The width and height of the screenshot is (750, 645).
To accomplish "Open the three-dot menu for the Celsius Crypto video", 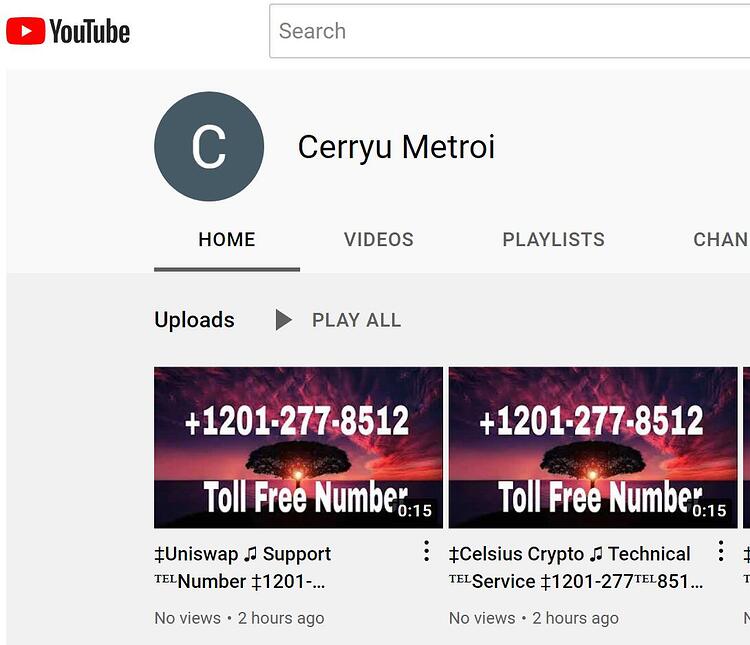I will 721,551.
